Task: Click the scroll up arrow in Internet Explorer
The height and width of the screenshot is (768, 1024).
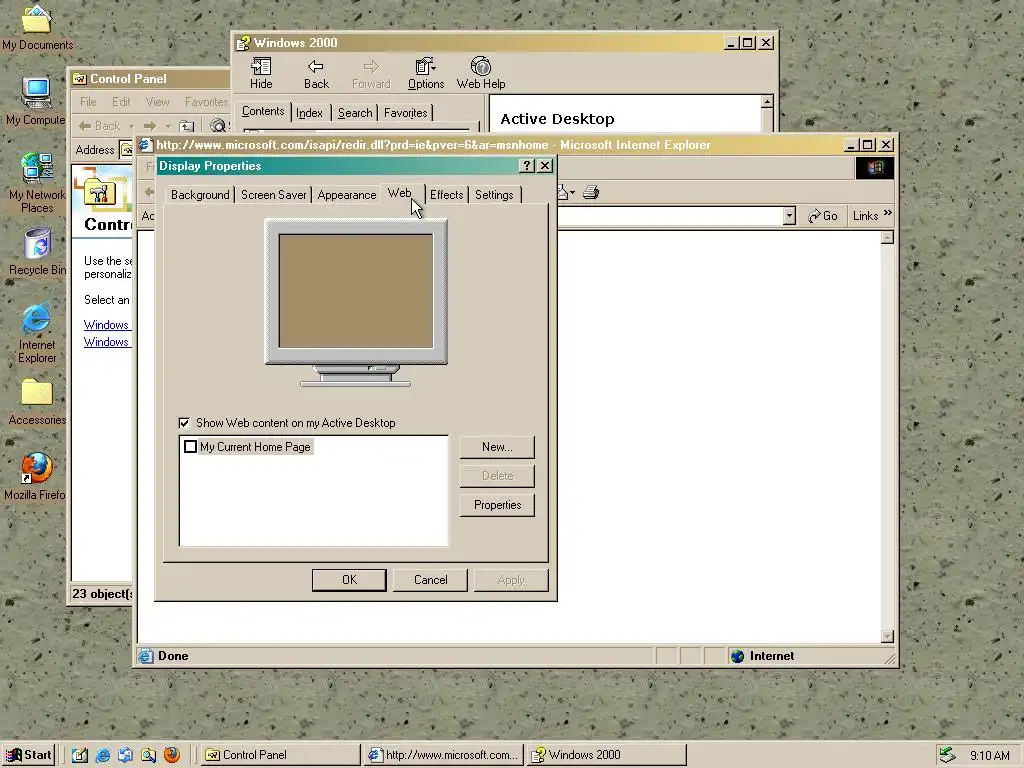Action: point(887,238)
